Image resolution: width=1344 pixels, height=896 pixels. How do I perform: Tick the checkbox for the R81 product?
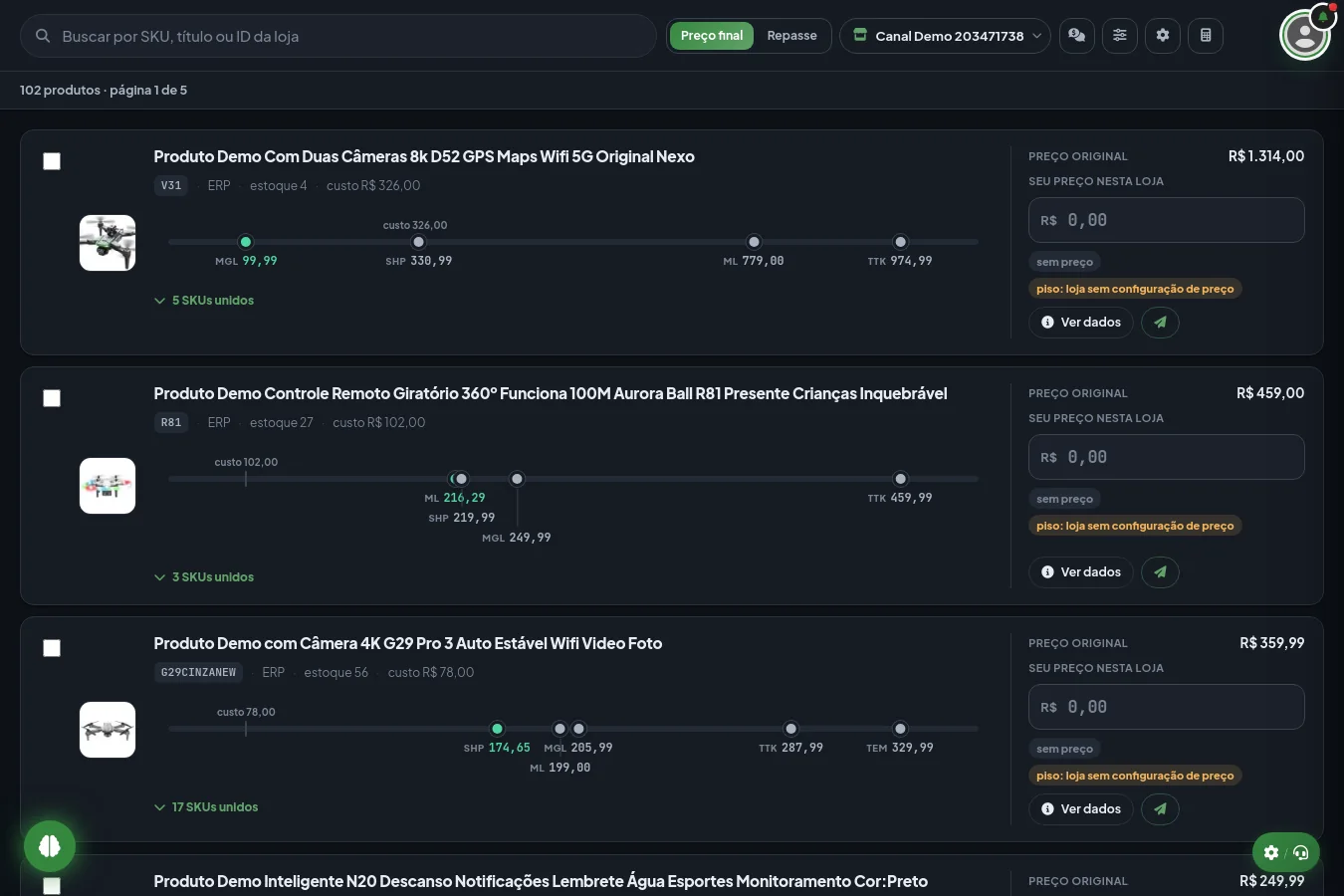[x=52, y=398]
